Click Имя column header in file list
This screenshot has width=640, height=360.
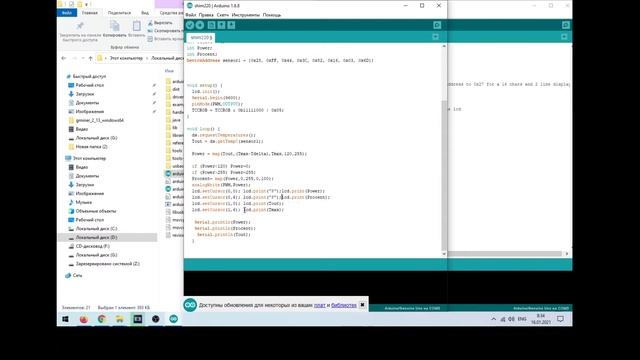(169, 71)
